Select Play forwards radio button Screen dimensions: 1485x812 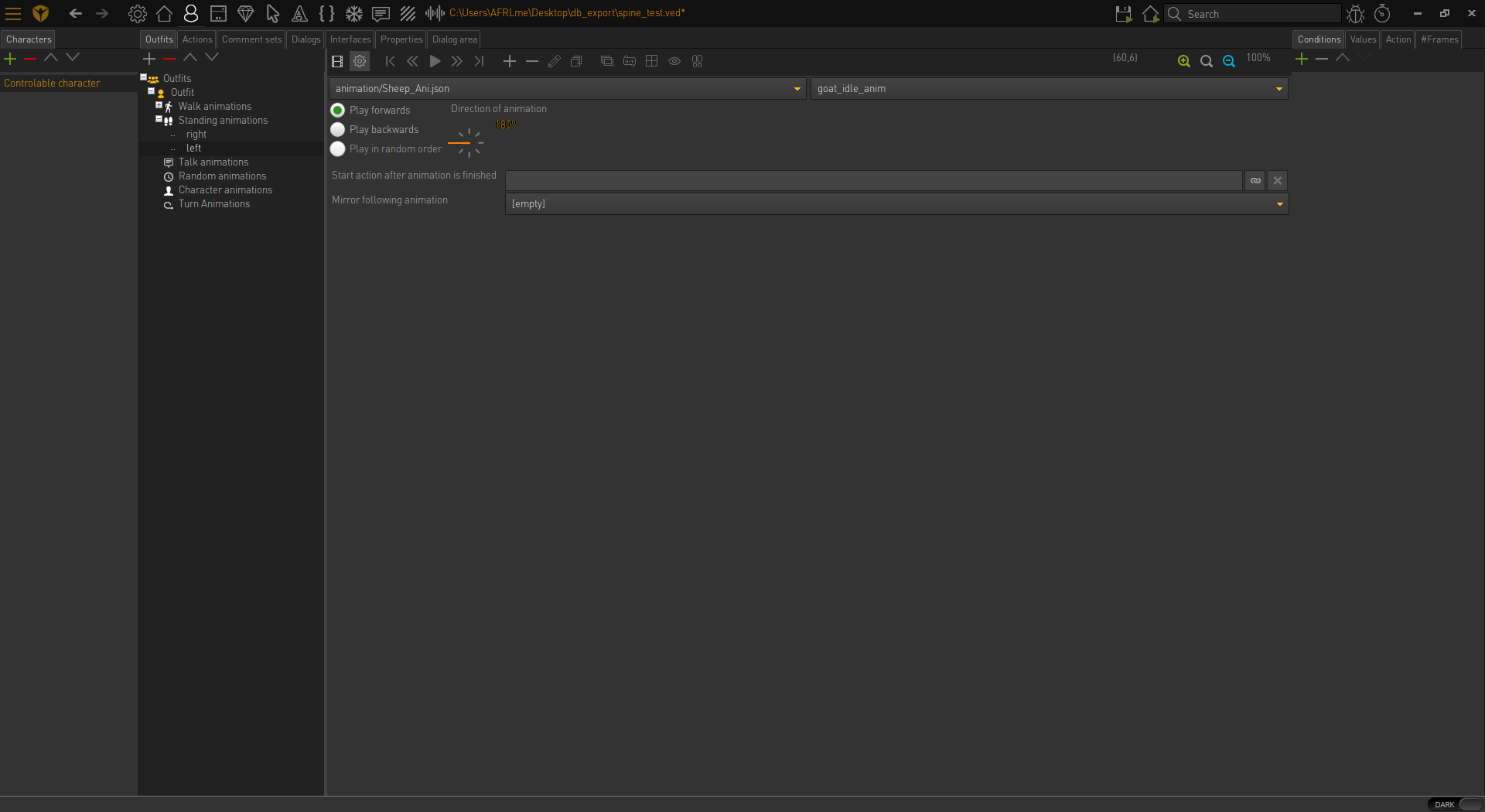click(x=338, y=111)
